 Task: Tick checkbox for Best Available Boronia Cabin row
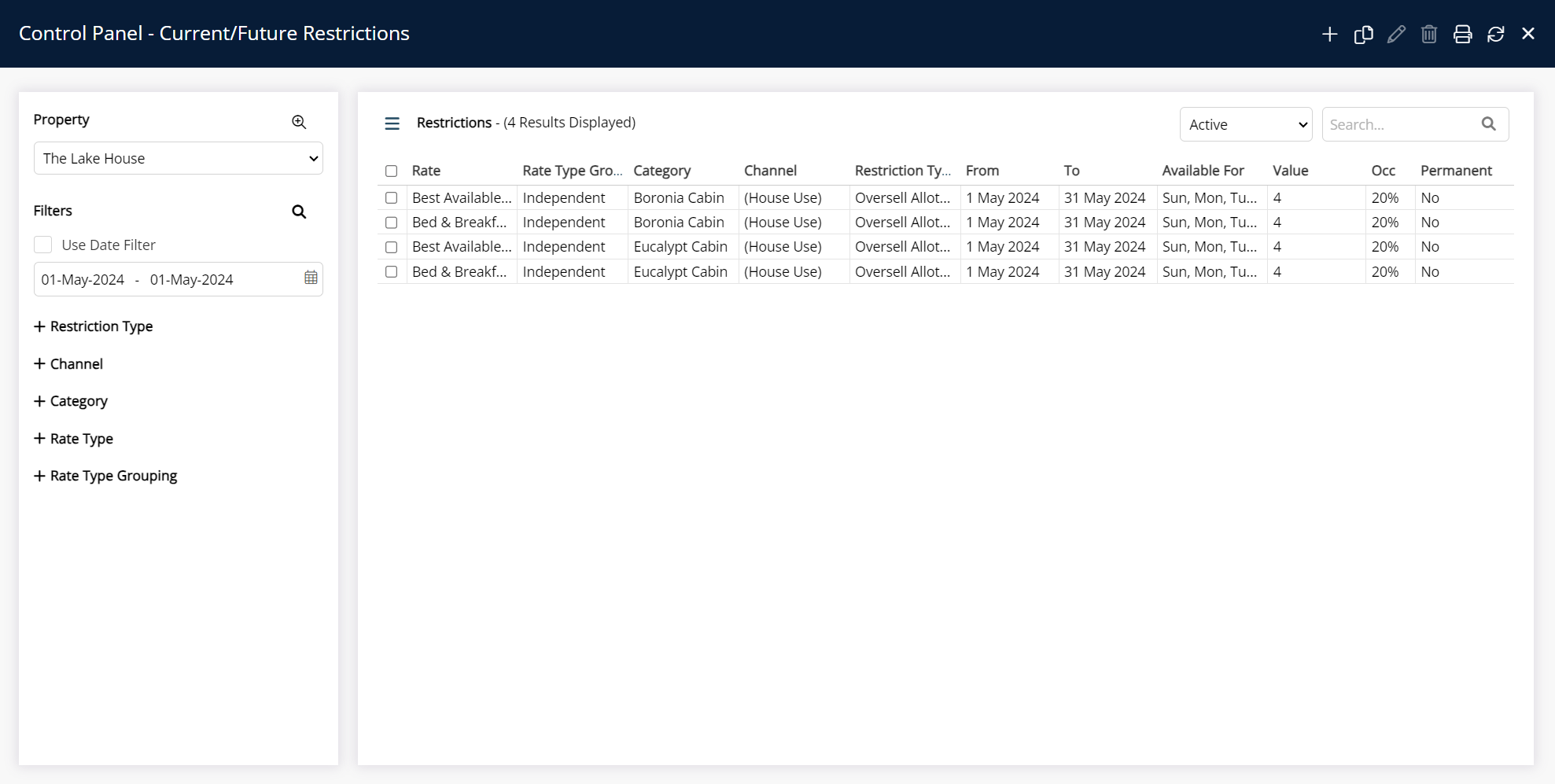391,198
